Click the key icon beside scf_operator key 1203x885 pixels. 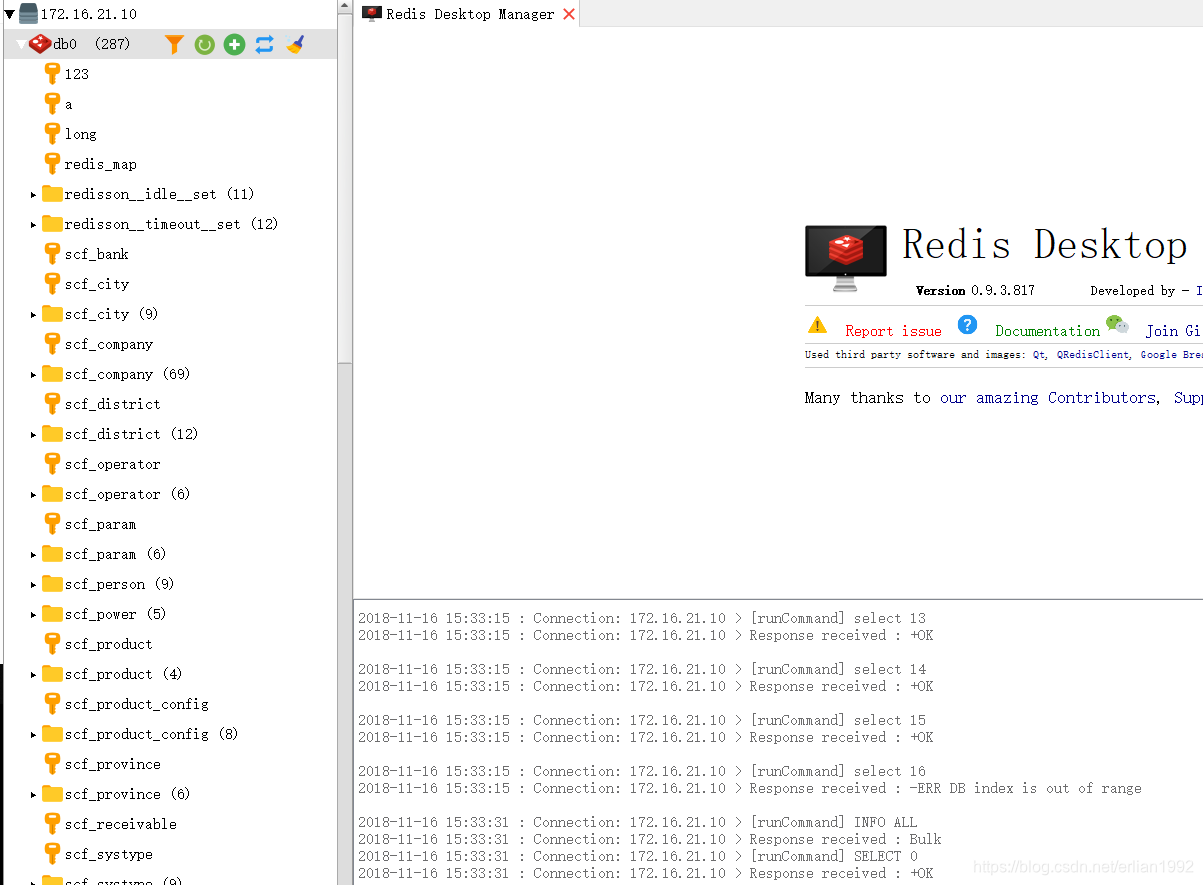click(52, 463)
